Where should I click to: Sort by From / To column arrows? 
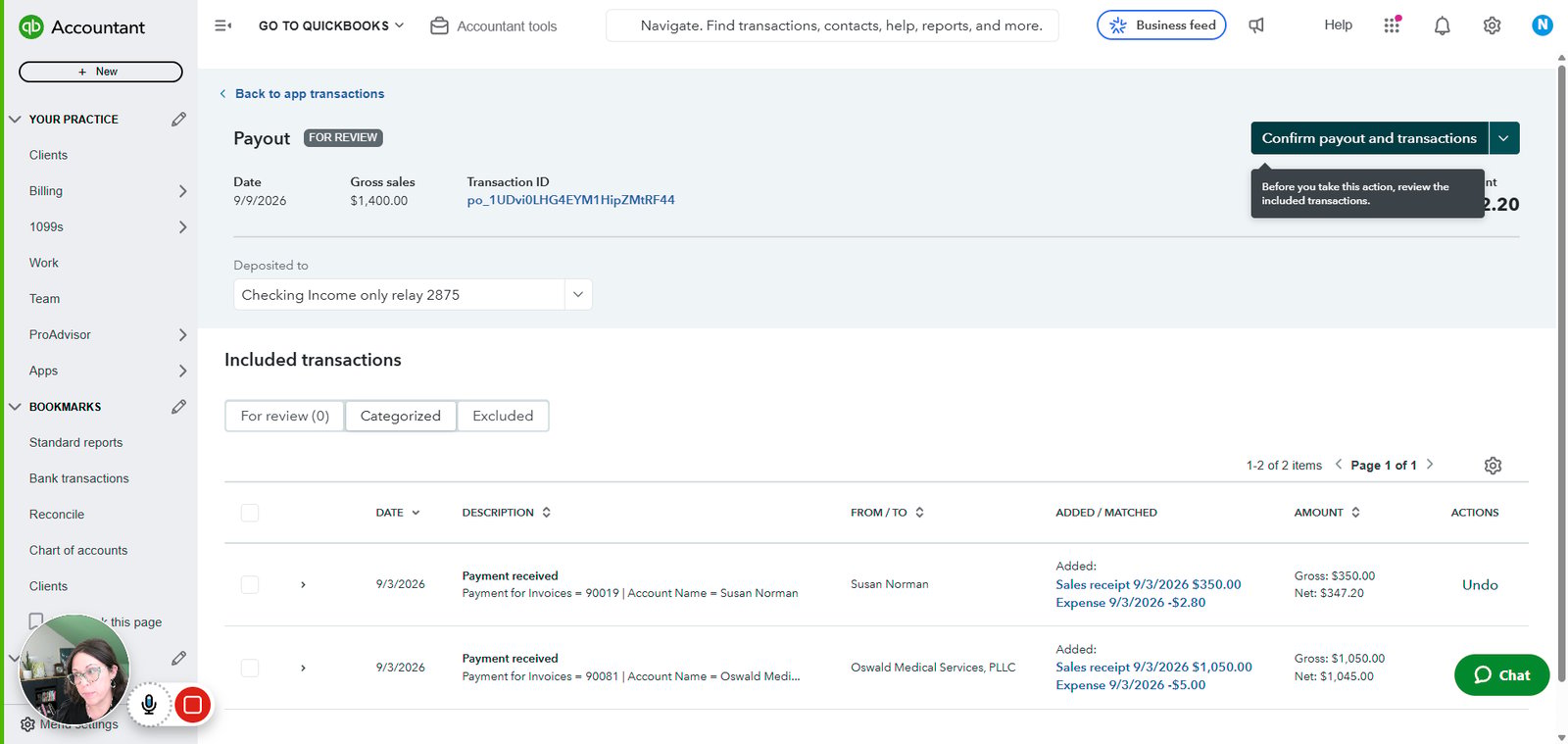click(919, 513)
